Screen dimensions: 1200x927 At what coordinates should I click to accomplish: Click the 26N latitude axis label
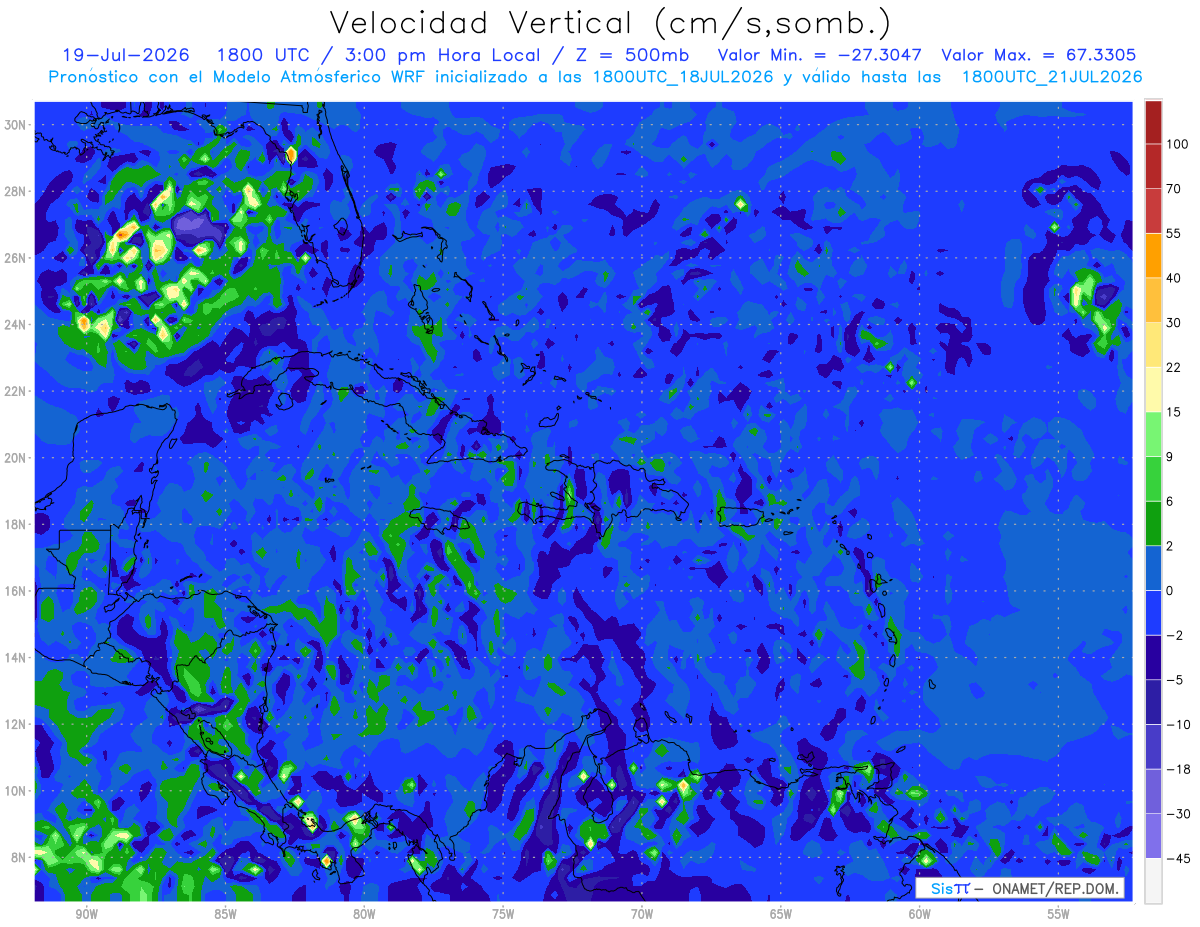[x=17, y=258]
